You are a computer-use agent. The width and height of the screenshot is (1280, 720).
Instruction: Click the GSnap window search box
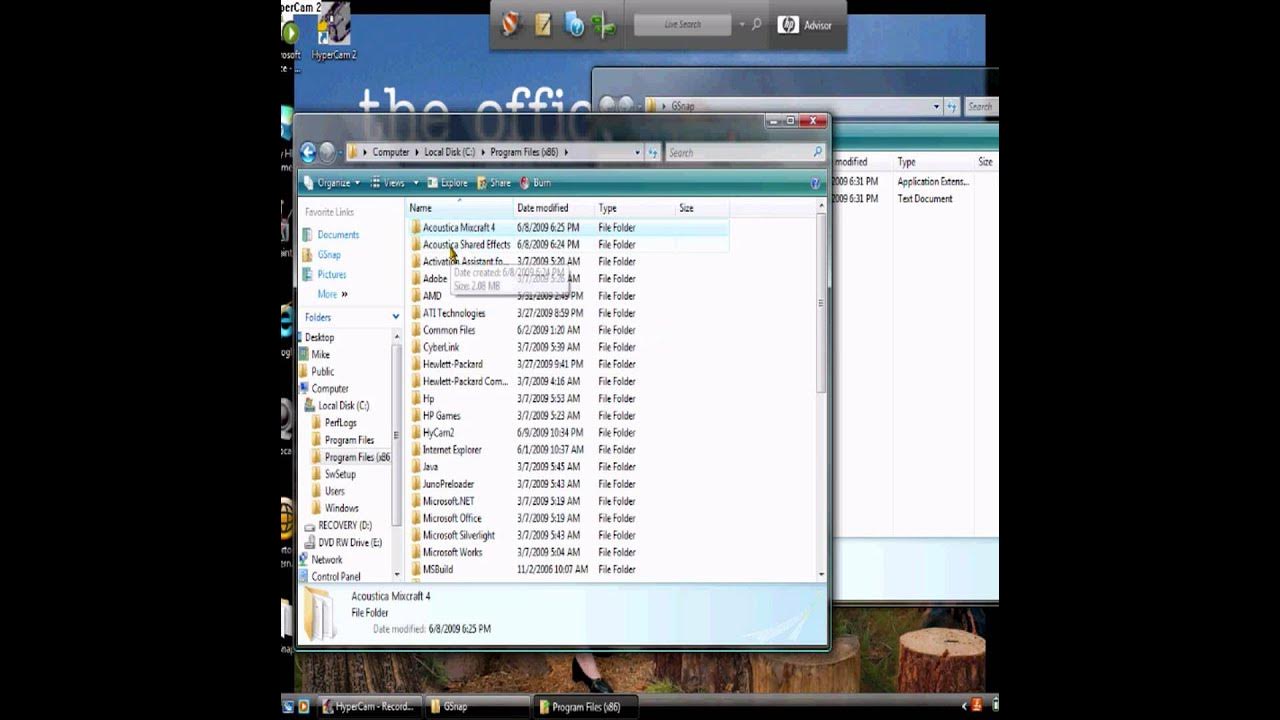[981, 106]
